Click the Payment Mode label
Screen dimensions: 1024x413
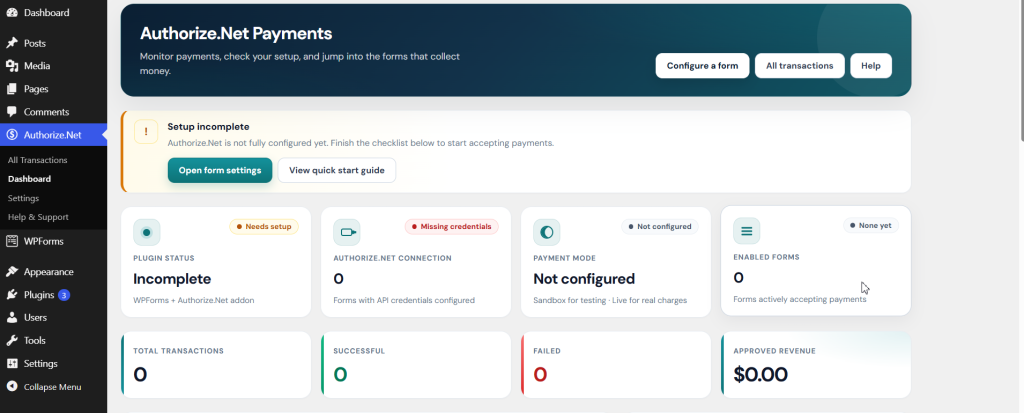564,258
